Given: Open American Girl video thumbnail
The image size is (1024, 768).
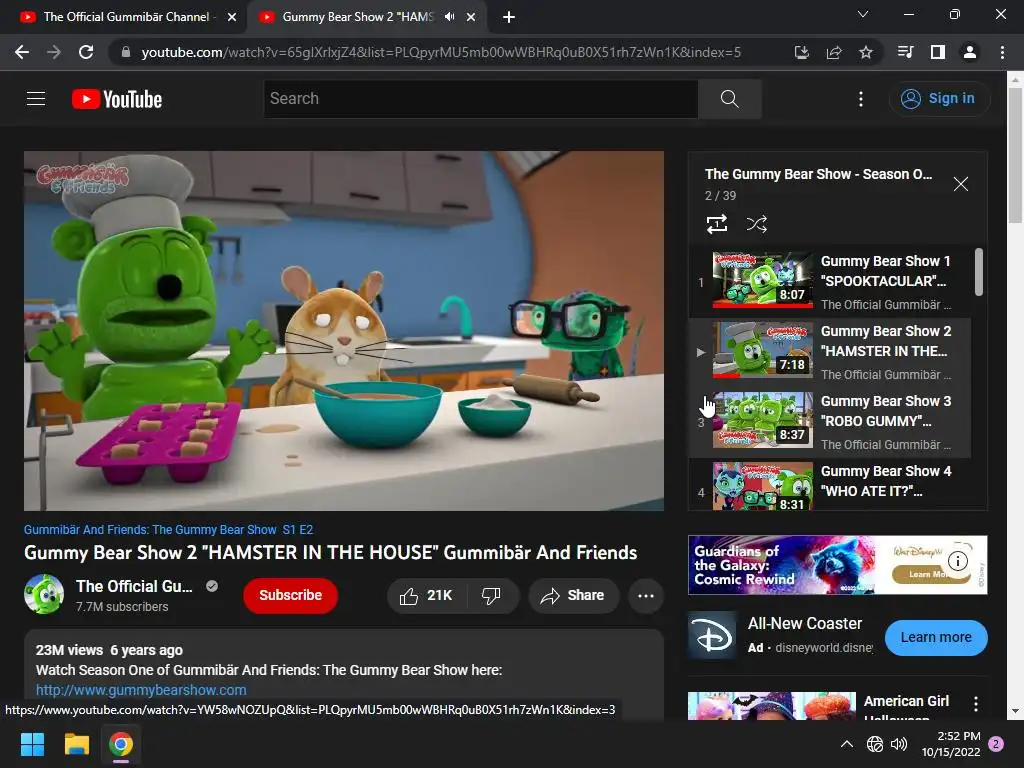Looking at the screenshot, I should 771,706.
